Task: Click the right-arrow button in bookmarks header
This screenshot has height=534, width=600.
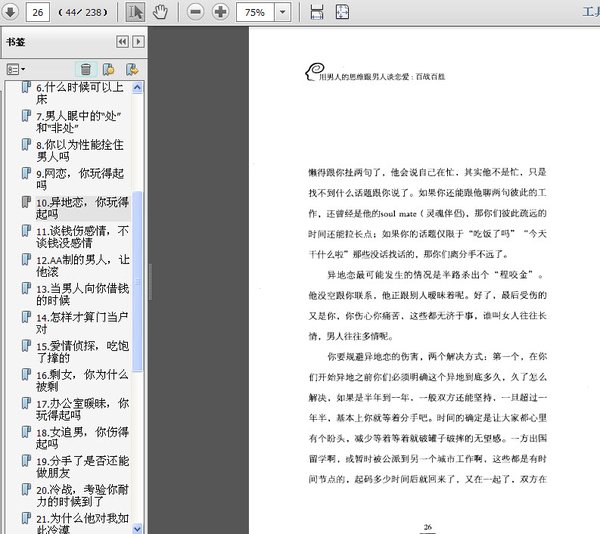Action: (x=138, y=41)
